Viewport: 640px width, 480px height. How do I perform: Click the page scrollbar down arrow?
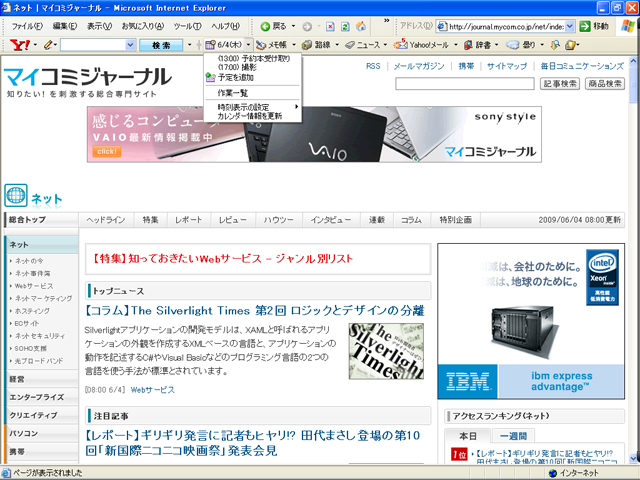[633, 458]
